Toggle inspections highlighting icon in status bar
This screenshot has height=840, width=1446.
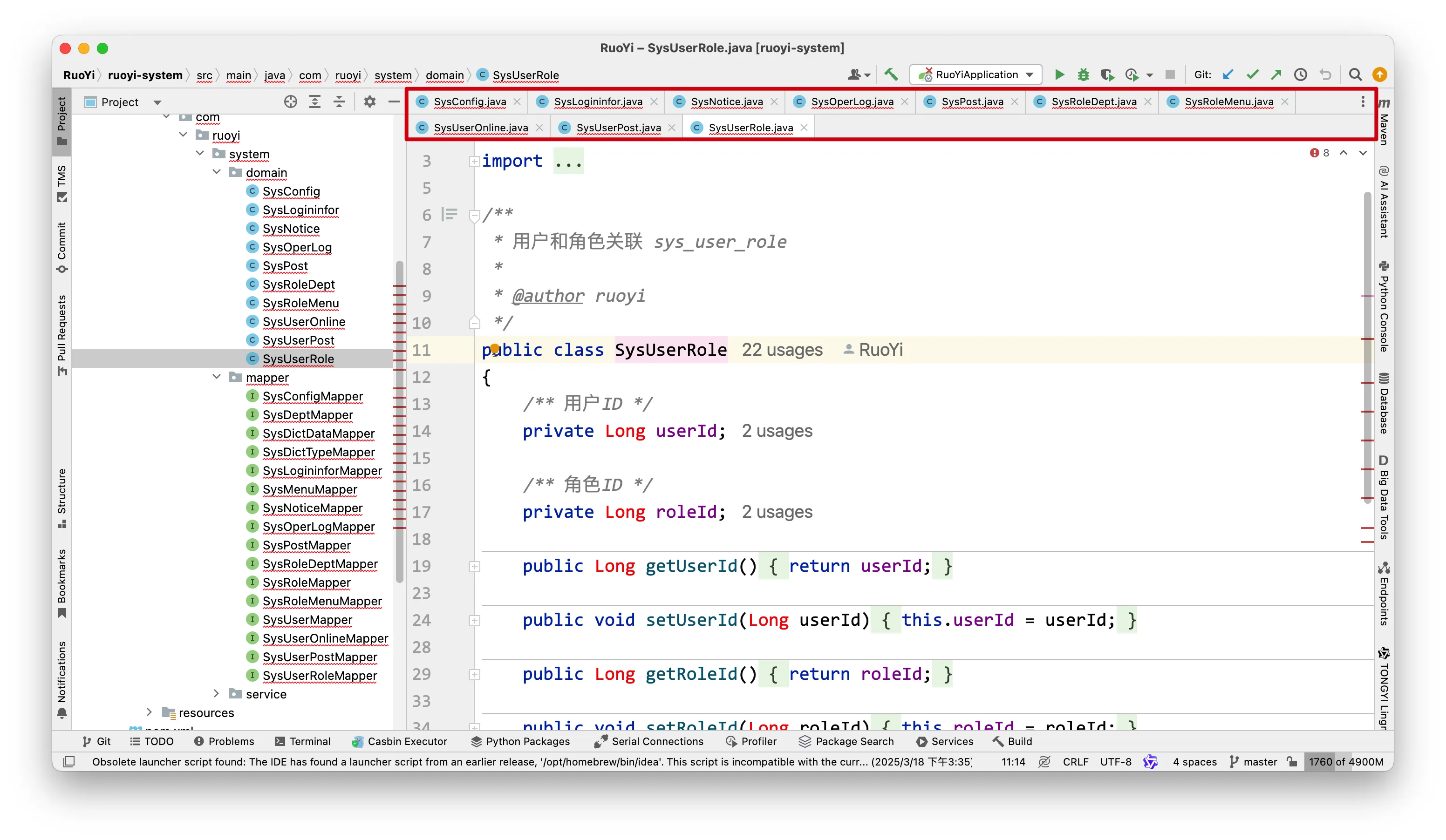click(1044, 761)
